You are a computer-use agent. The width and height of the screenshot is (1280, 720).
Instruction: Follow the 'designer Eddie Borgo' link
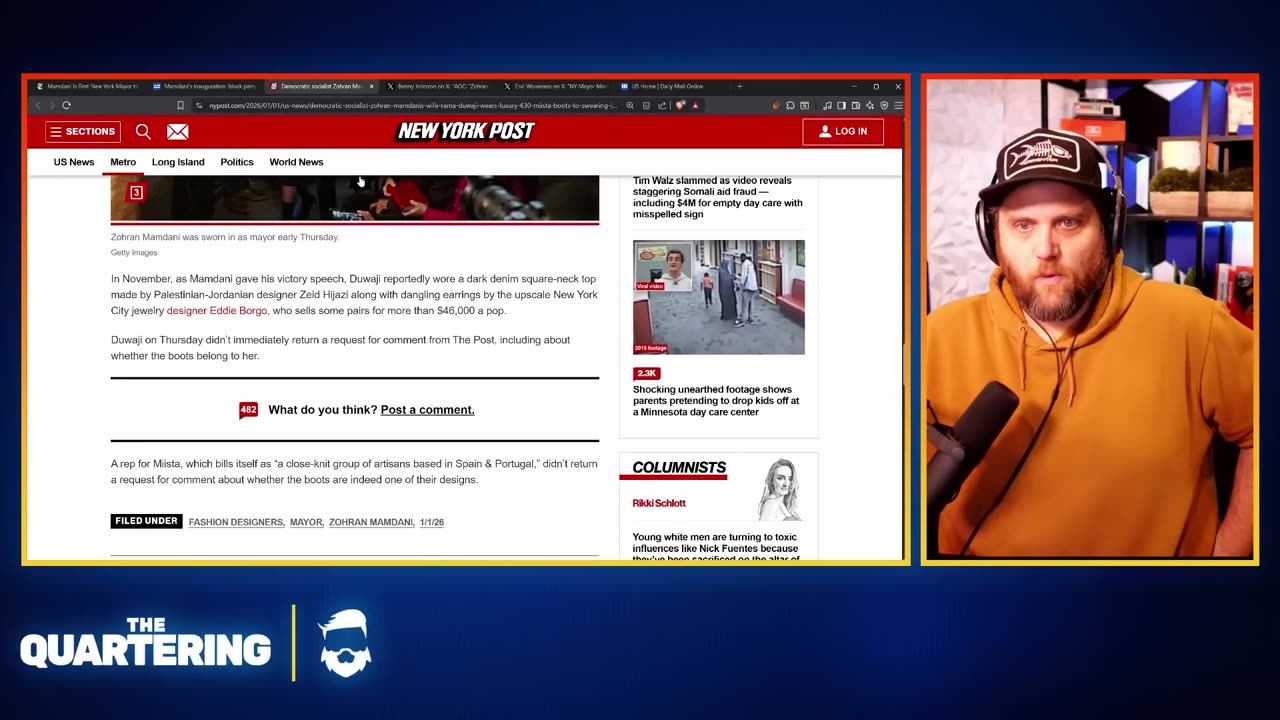point(217,311)
